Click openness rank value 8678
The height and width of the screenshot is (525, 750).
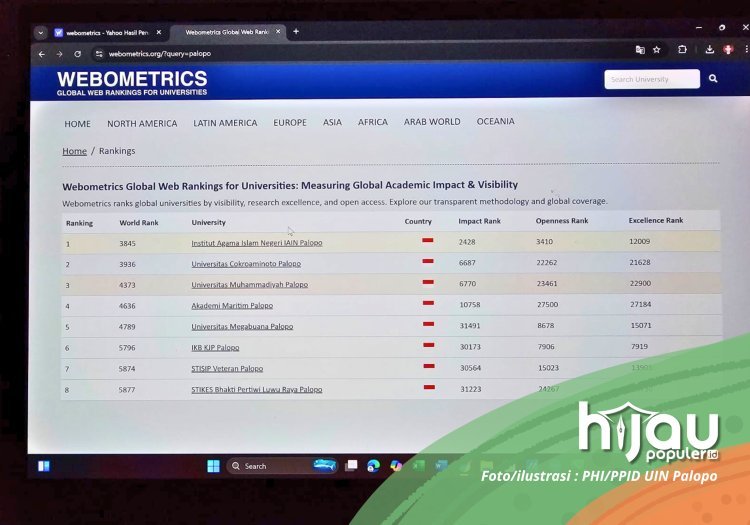click(x=546, y=326)
